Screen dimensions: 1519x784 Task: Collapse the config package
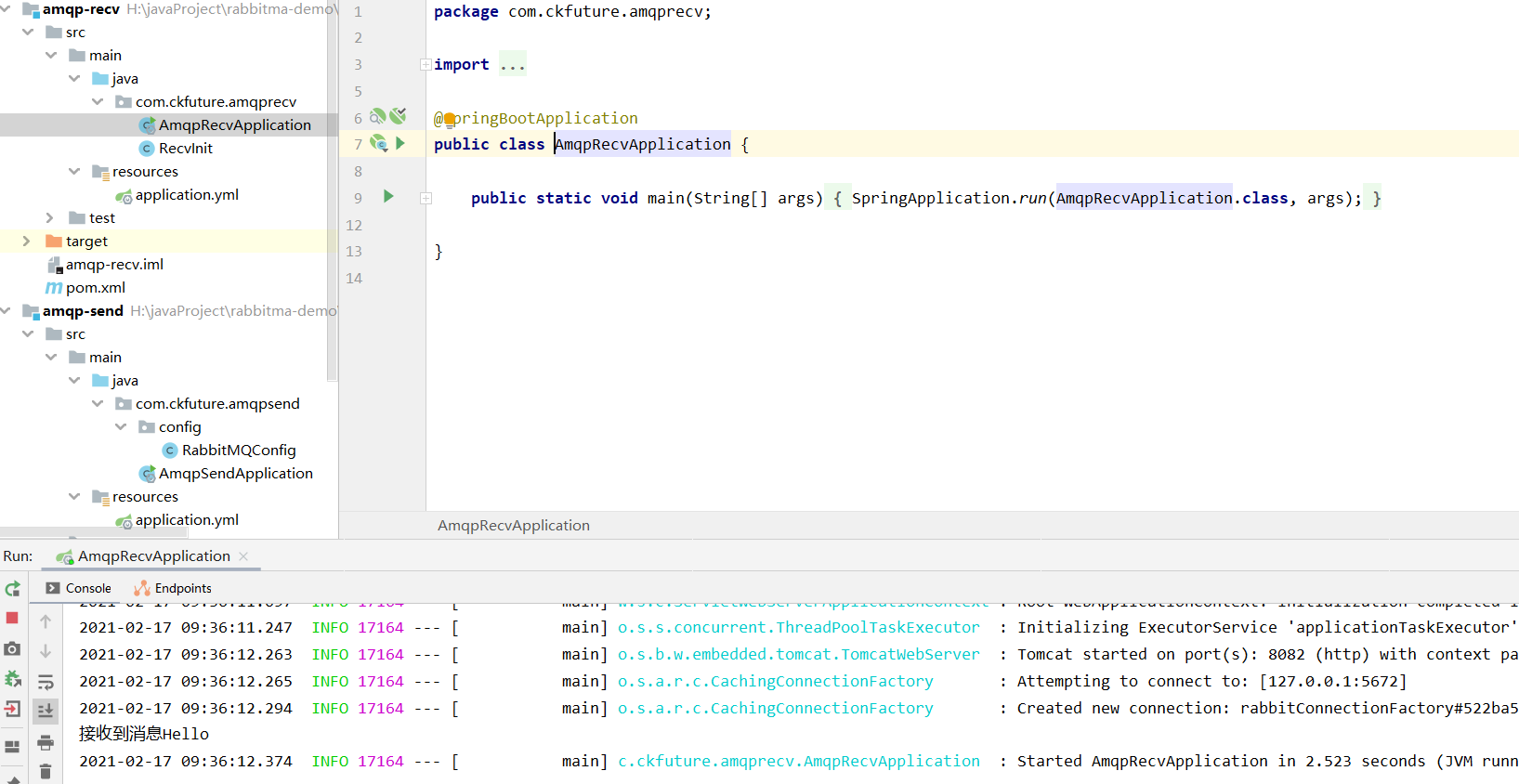(x=121, y=426)
